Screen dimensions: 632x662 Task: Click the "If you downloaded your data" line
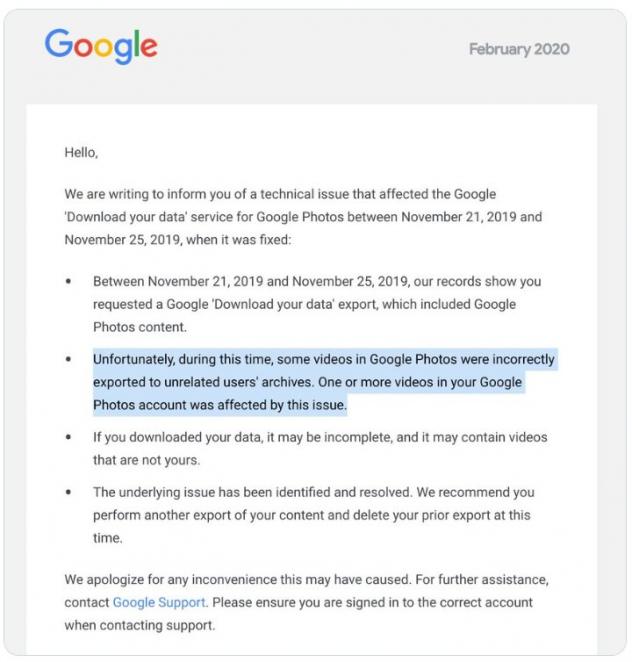tap(320, 437)
